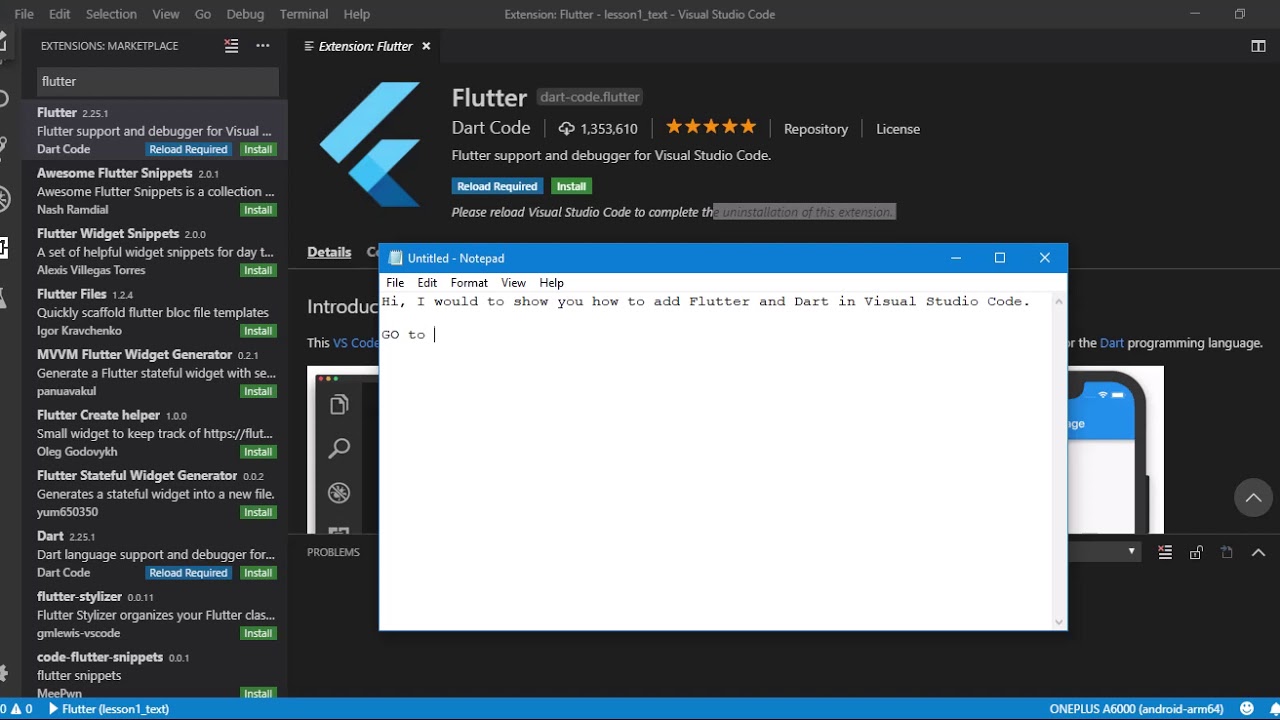Click green Install button on Flutter extension page
This screenshot has height=720, width=1280.
pyautogui.click(x=571, y=186)
